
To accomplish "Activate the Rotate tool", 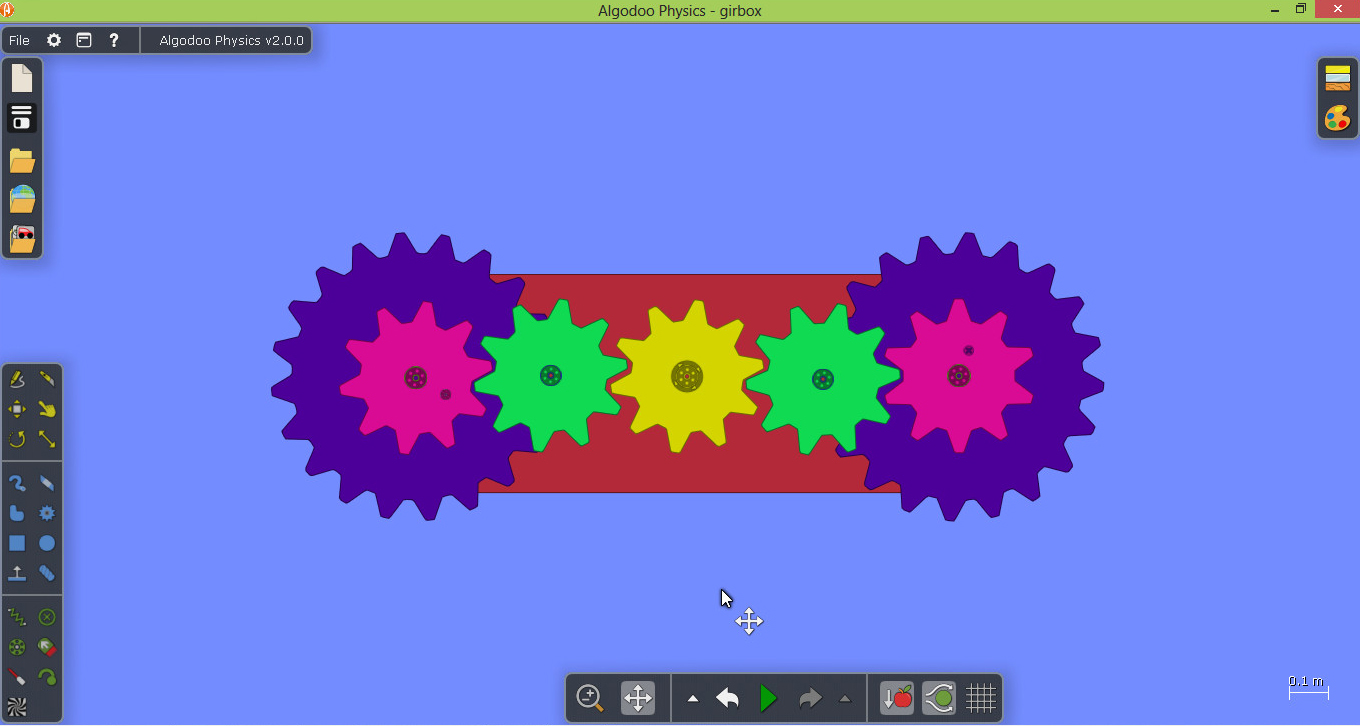I will [17, 439].
